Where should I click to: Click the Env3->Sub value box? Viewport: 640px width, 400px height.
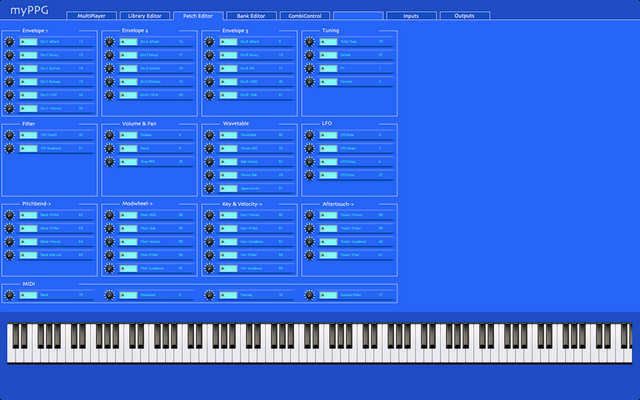pos(229,95)
